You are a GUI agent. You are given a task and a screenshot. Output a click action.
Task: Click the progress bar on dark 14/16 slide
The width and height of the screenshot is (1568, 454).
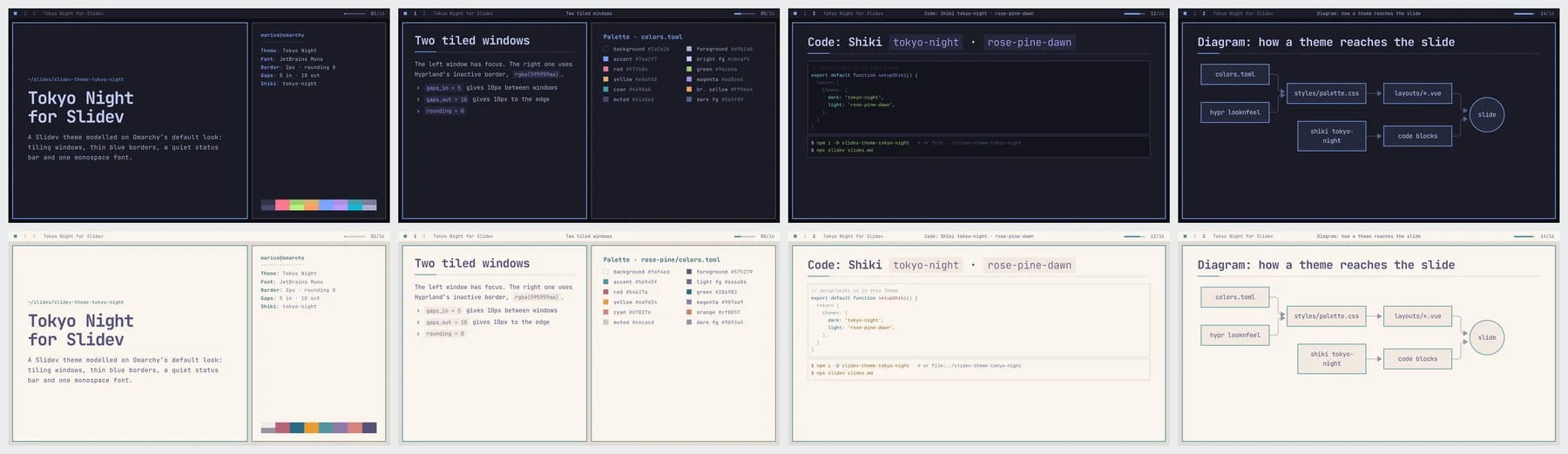tap(1524, 14)
